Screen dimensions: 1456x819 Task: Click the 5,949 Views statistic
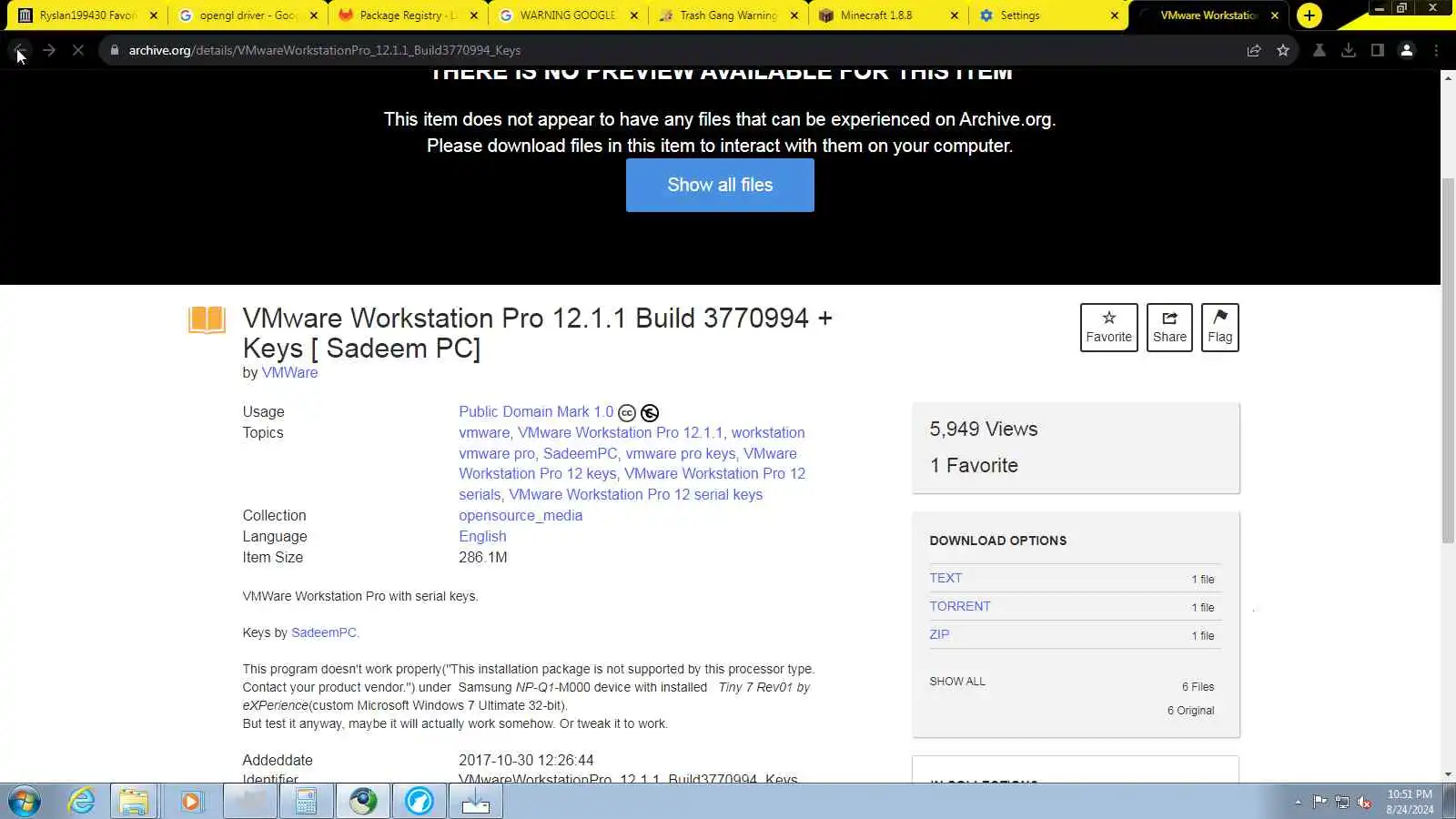coord(984,429)
